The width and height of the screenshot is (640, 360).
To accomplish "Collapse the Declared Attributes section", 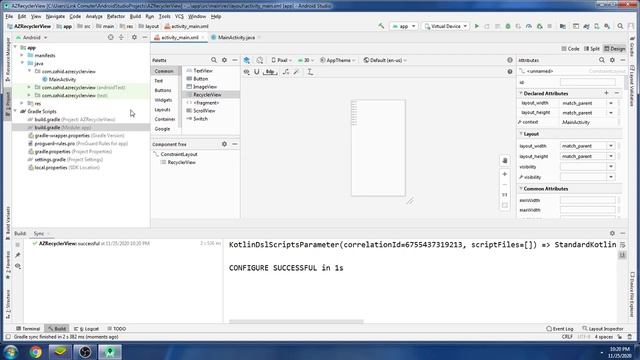I will [x=521, y=93].
